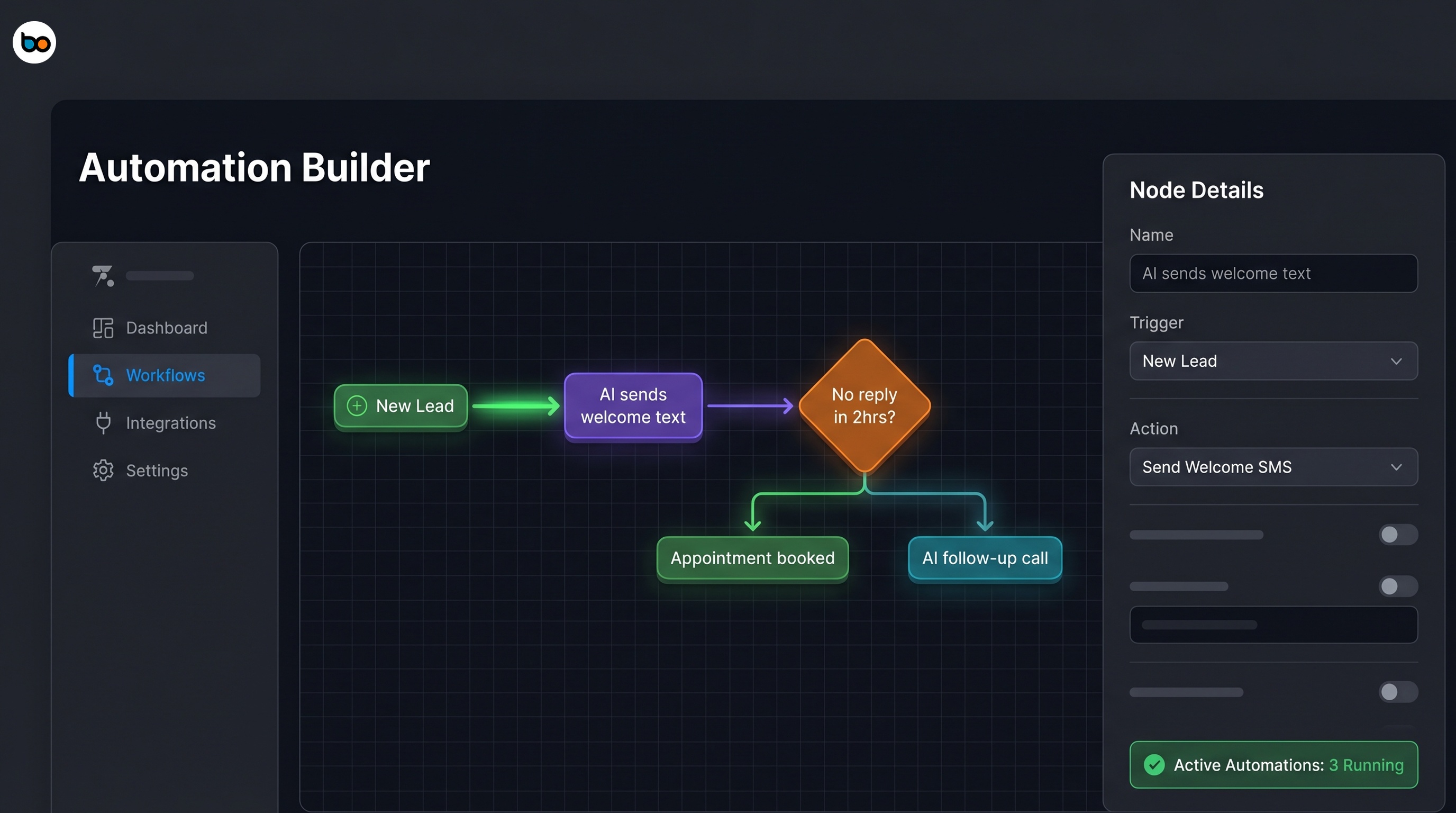The width and height of the screenshot is (1456, 813).
Task: Click the AI follow-up call node
Action: (985, 558)
